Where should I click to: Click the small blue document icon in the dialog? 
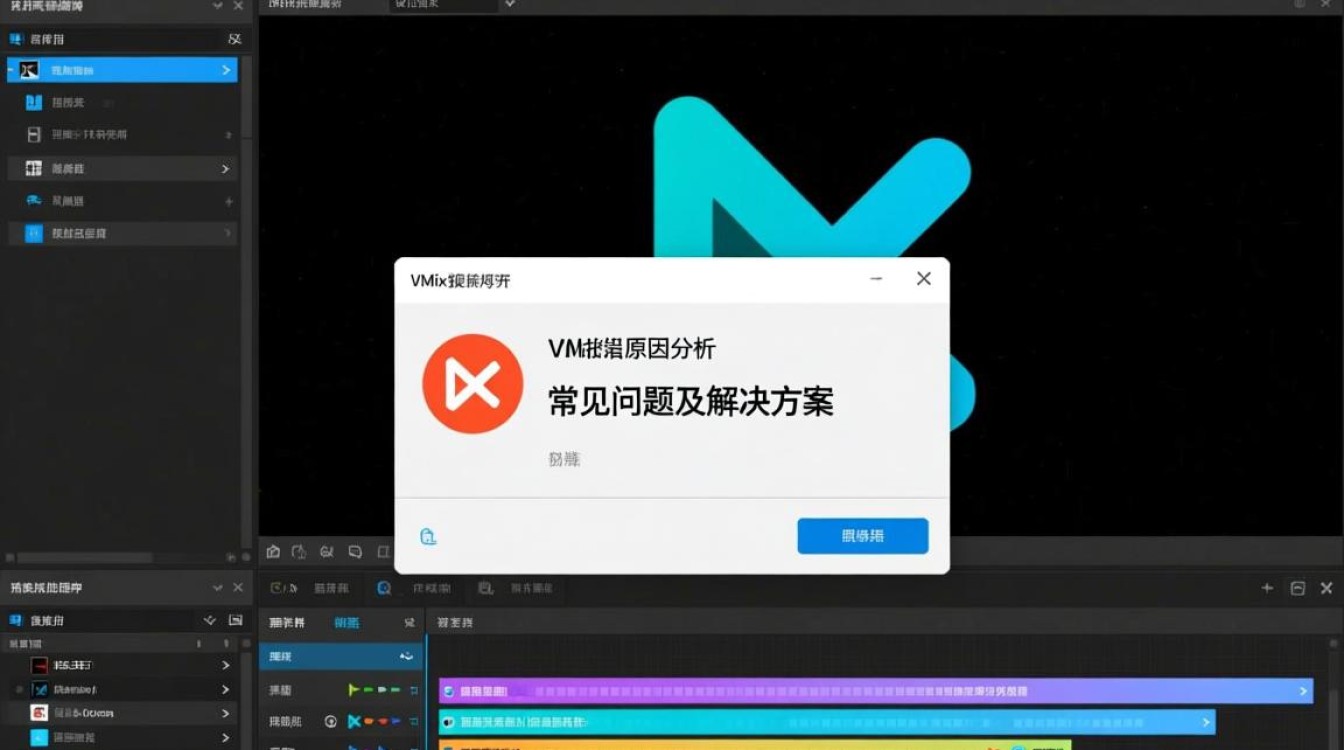[x=428, y=536]
